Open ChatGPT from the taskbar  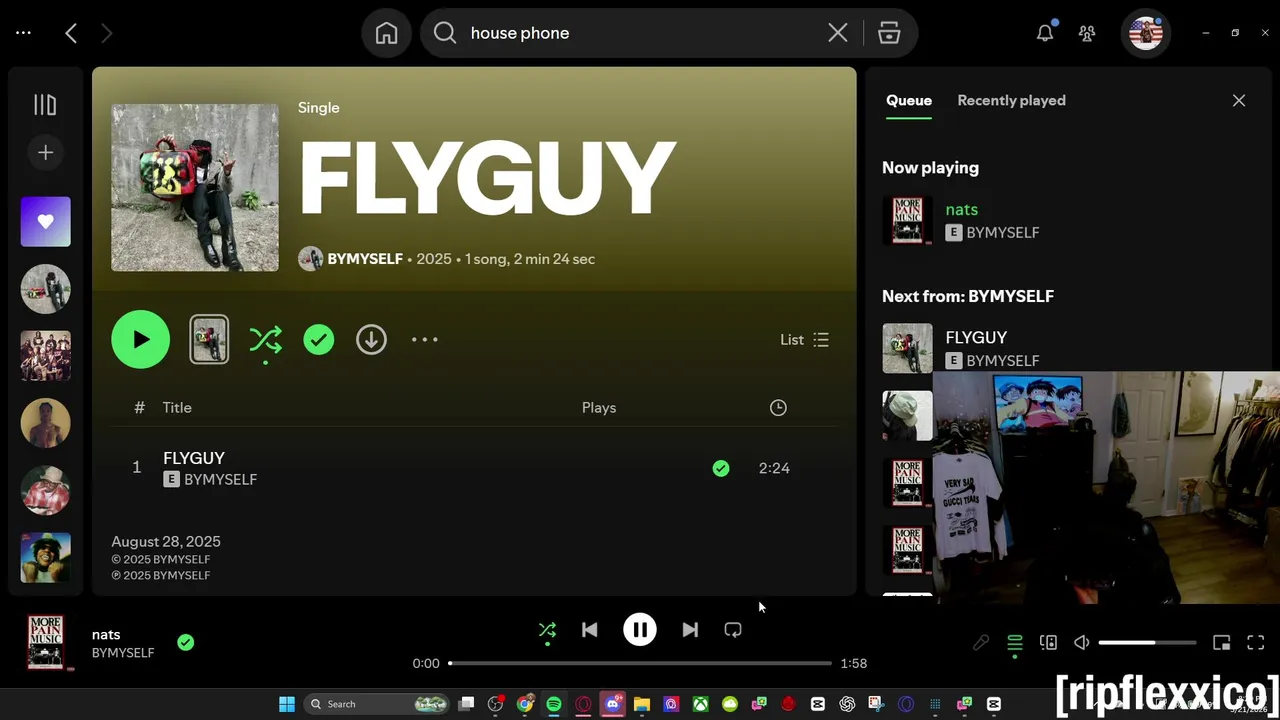click(848, 704)
